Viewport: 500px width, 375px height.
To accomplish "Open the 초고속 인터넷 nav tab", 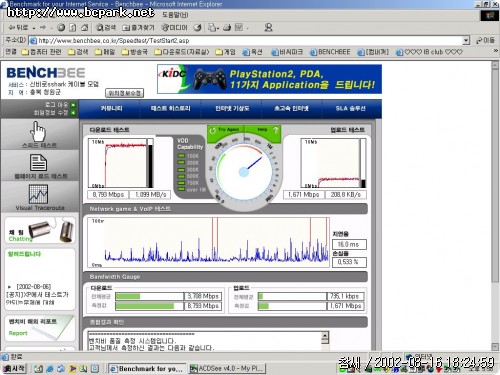I will tap(291, 108).
